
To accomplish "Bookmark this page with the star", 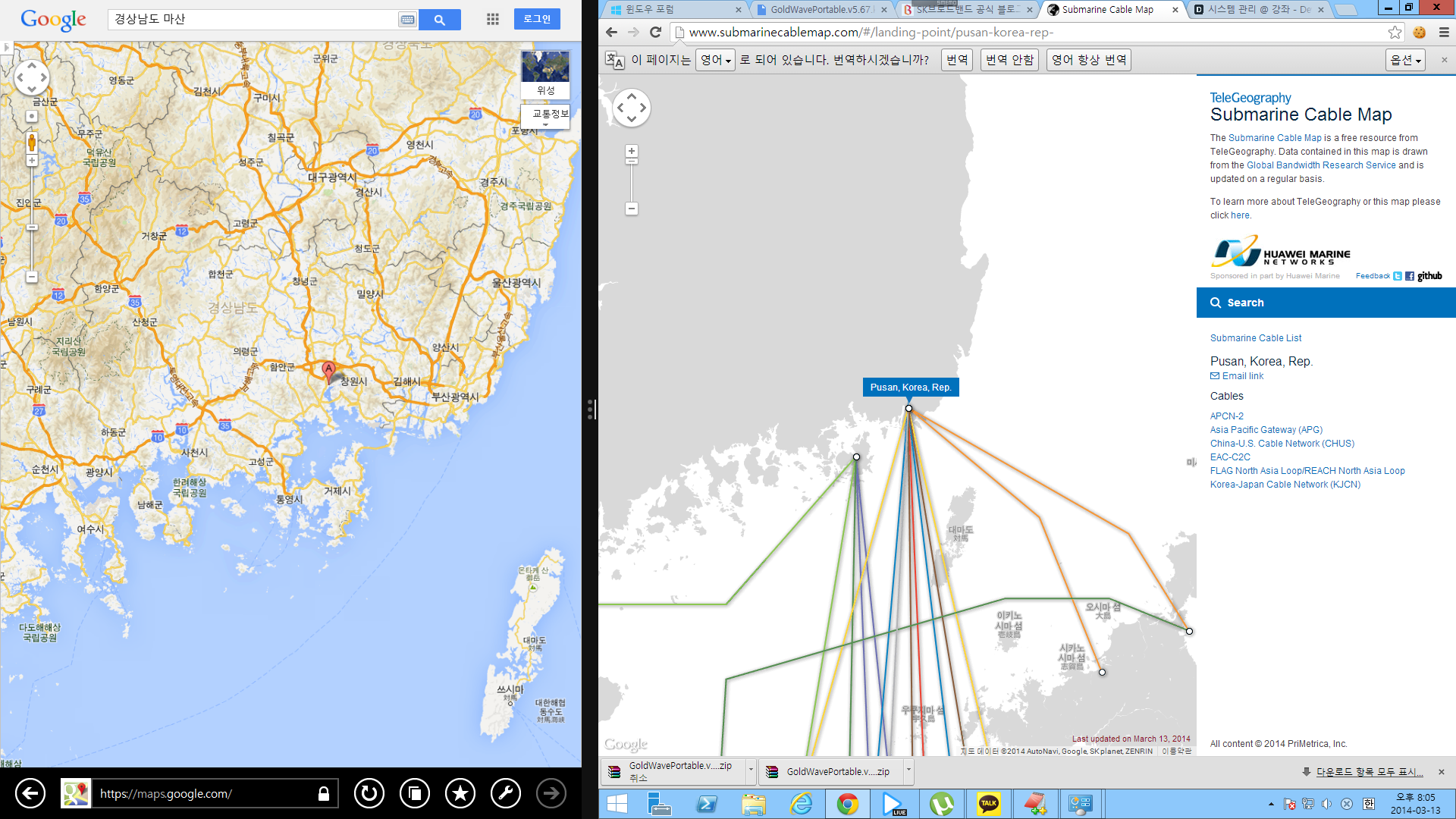I will (1395, 32).
